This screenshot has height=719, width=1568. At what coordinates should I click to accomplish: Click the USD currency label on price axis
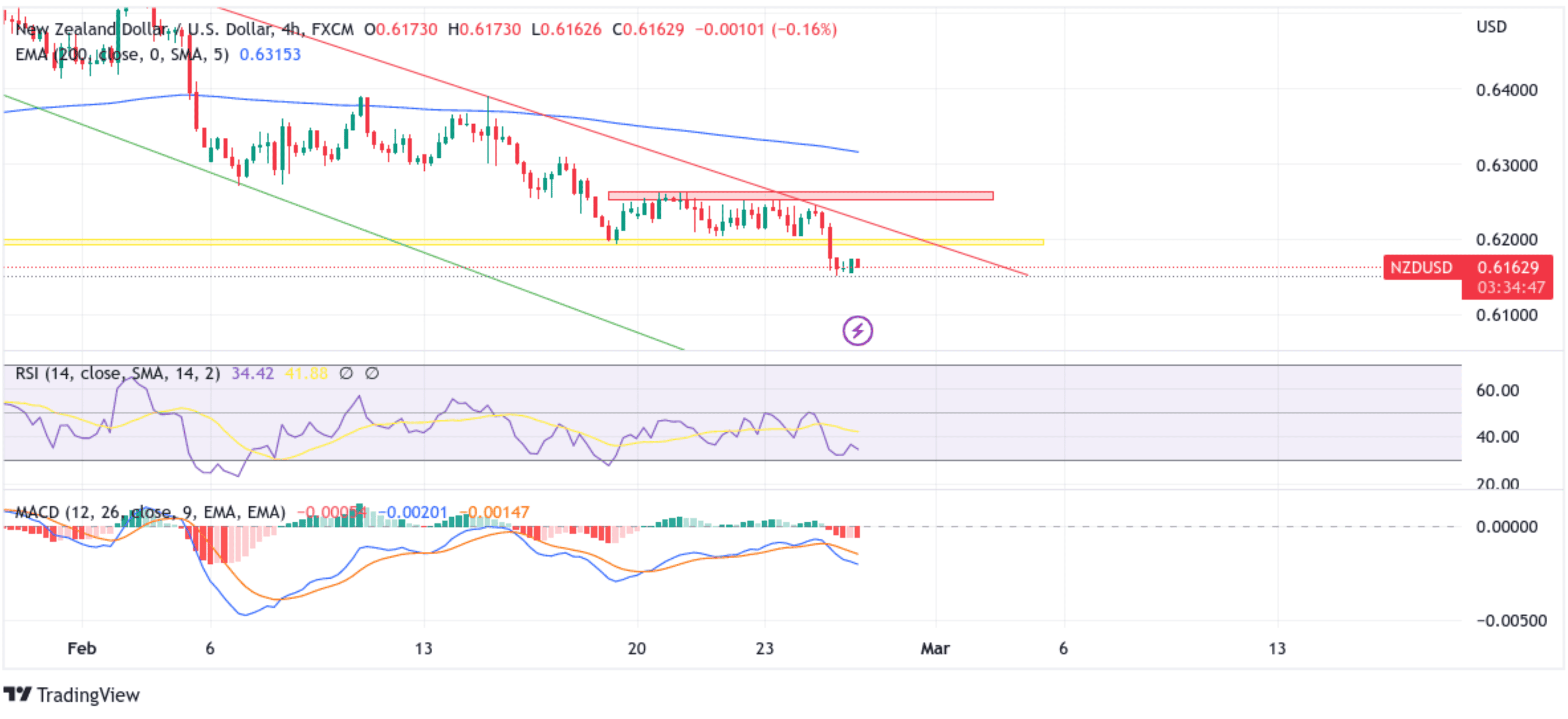[x=1491, y=27]
